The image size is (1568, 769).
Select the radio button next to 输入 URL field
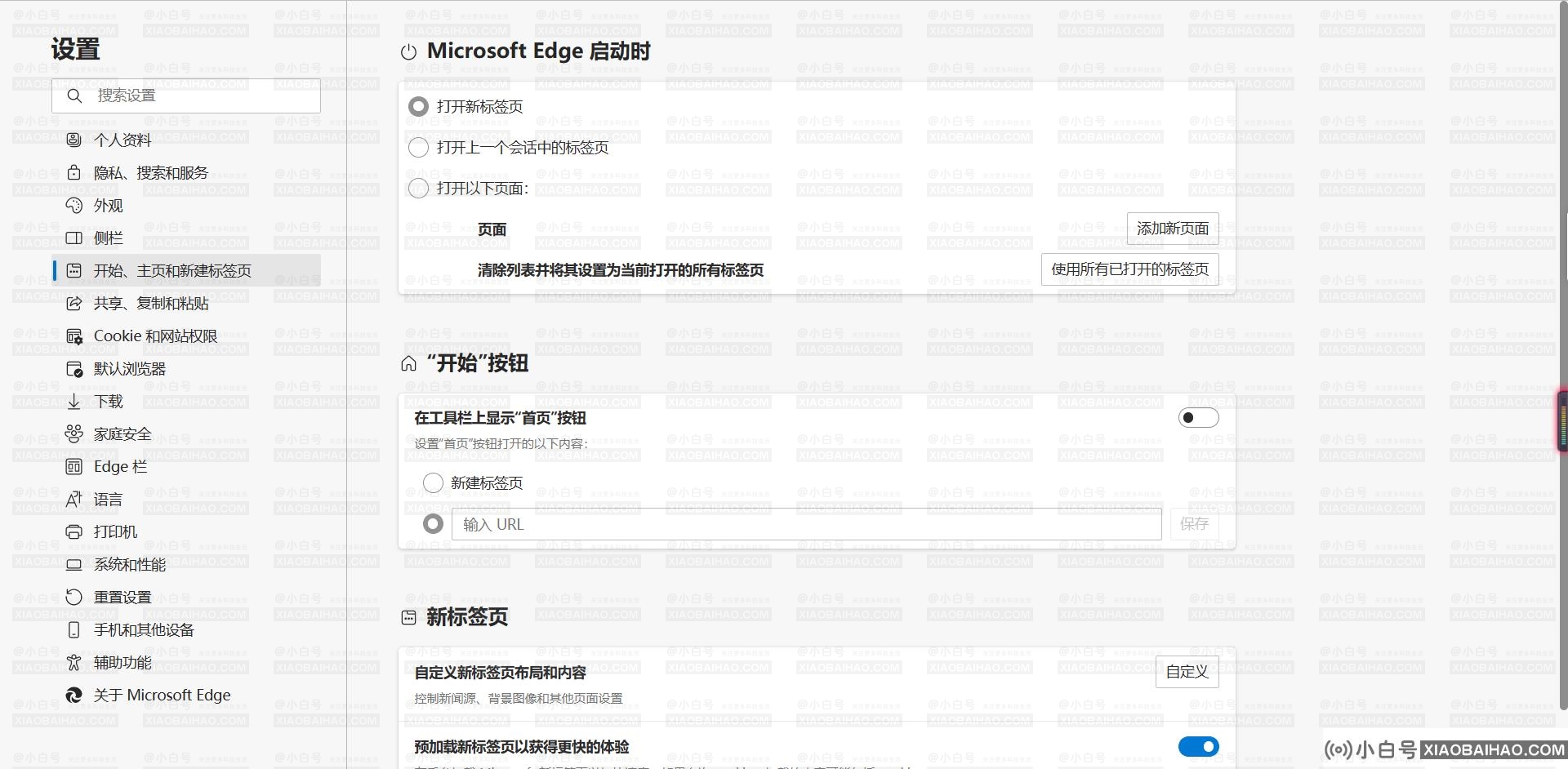pyautogui.click(x=433, y=524)
